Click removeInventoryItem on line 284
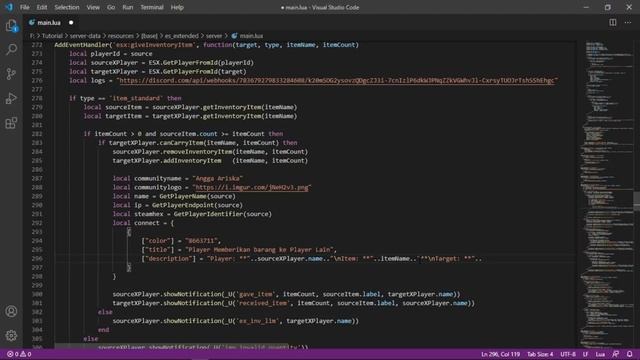This screenshot has width=640, height=360. (x=198, y=152)
